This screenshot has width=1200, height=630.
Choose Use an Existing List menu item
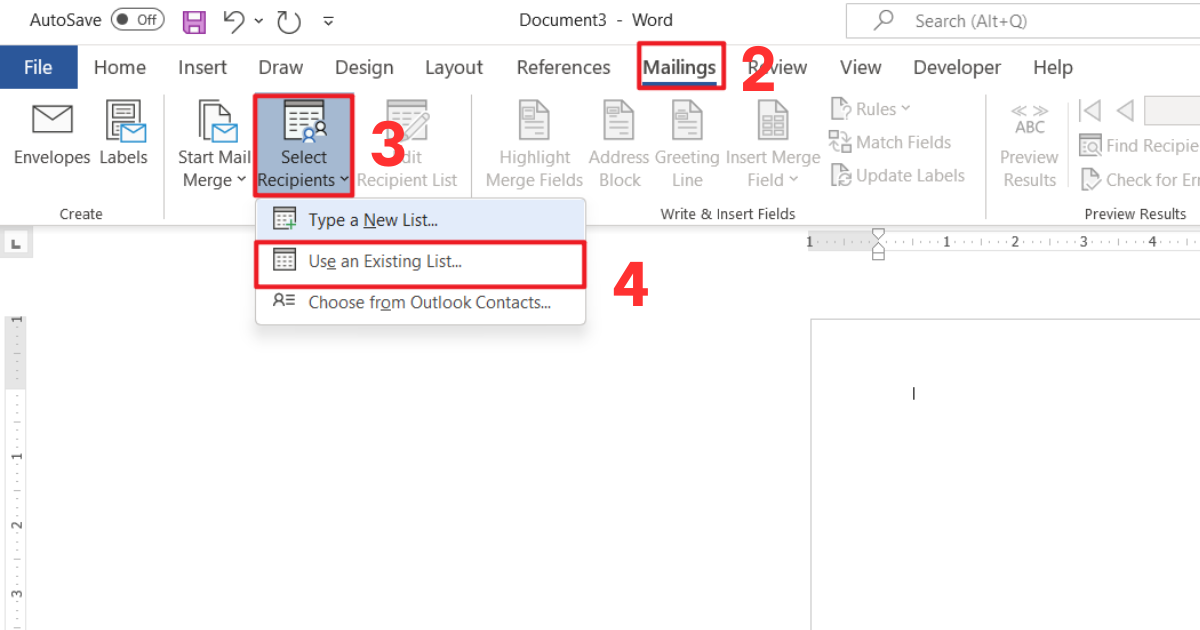[420, 262]
